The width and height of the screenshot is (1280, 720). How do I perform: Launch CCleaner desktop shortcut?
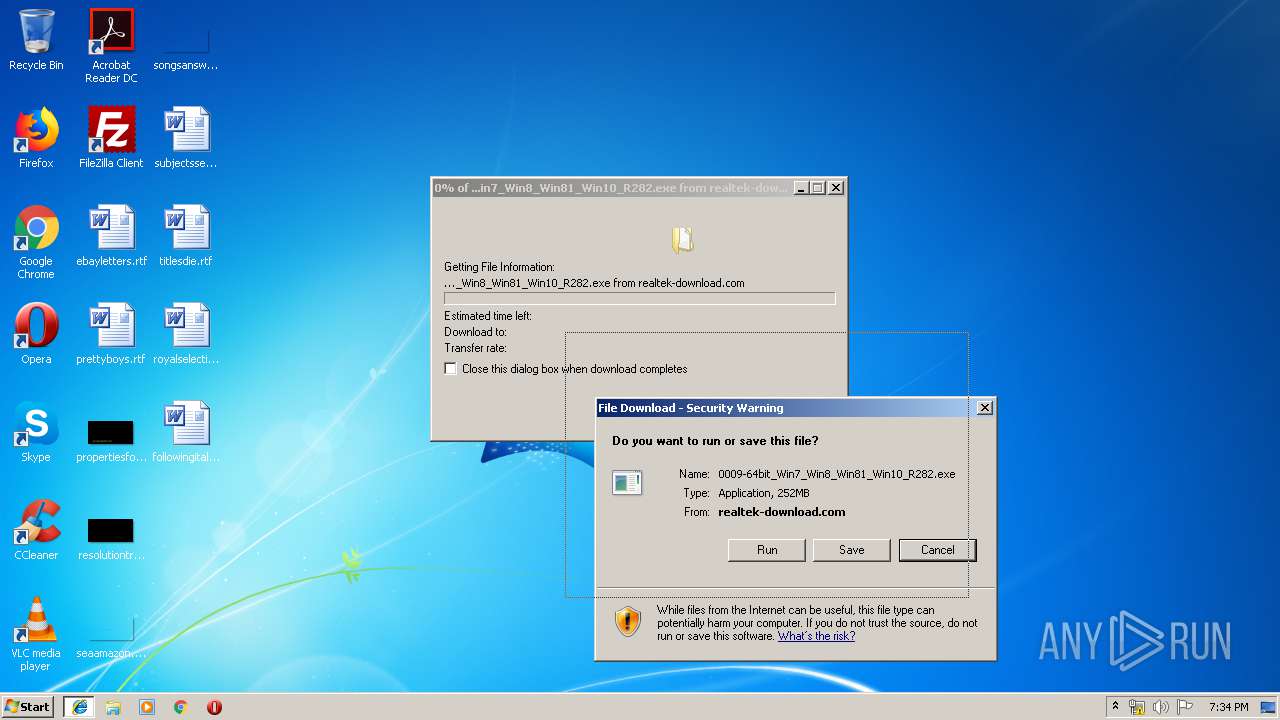coord(36,530)
